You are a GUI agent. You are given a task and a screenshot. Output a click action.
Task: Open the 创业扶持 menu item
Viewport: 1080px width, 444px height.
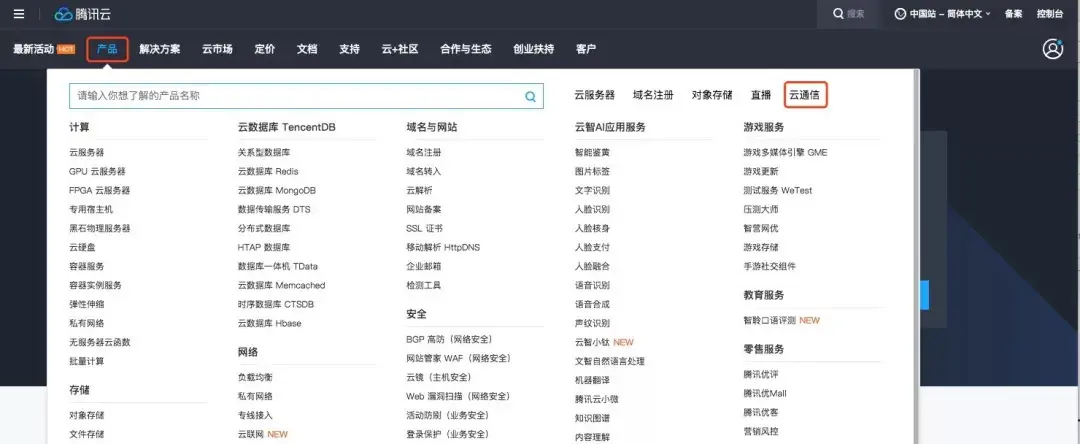click(x=533, y=49)
